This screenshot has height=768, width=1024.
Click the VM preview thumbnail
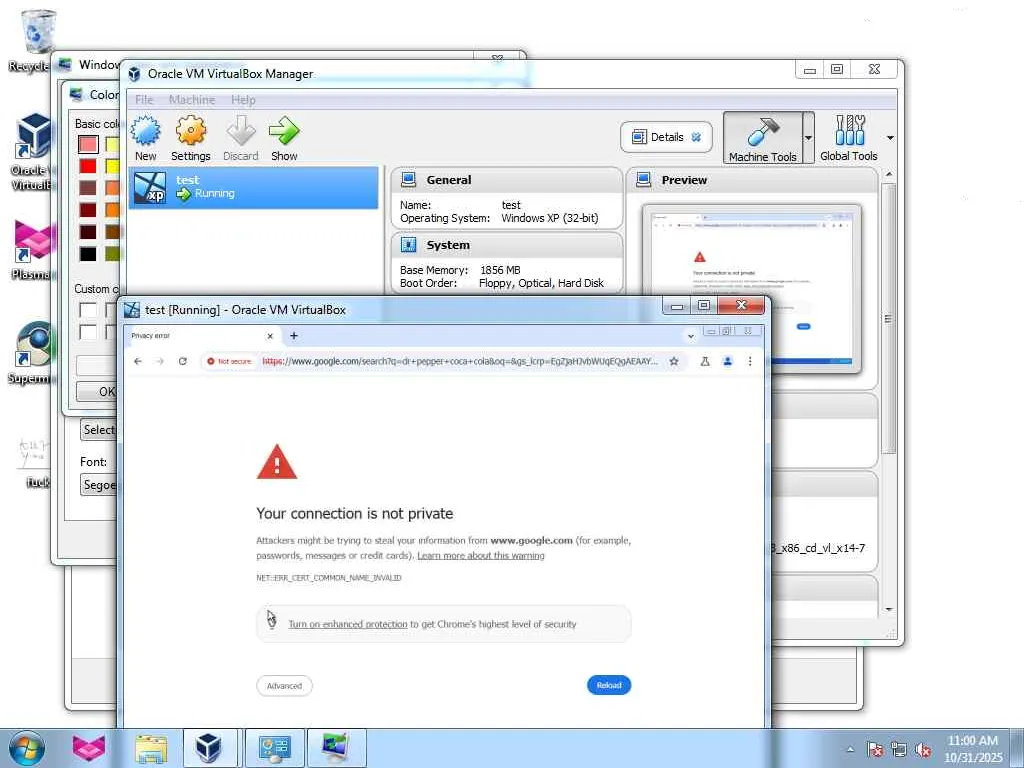pos(752,288)
